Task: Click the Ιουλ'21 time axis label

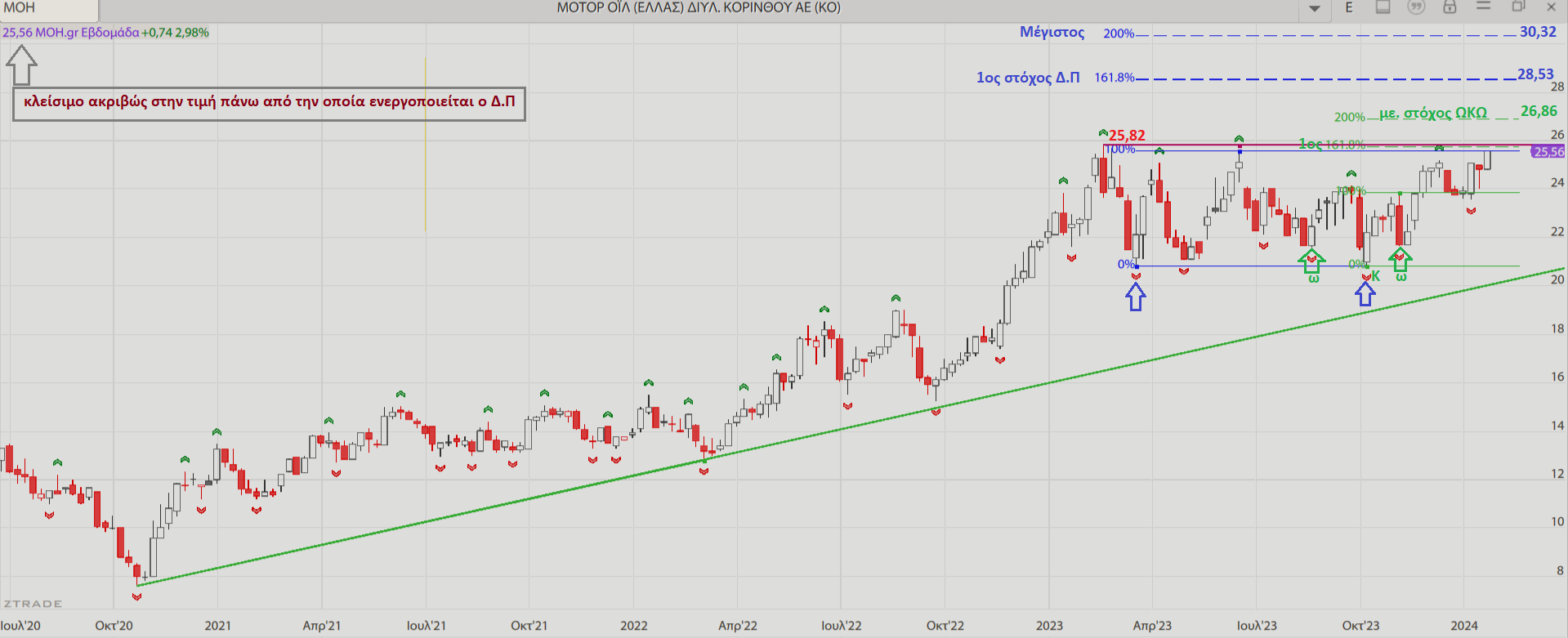Action: click(427, 626)
